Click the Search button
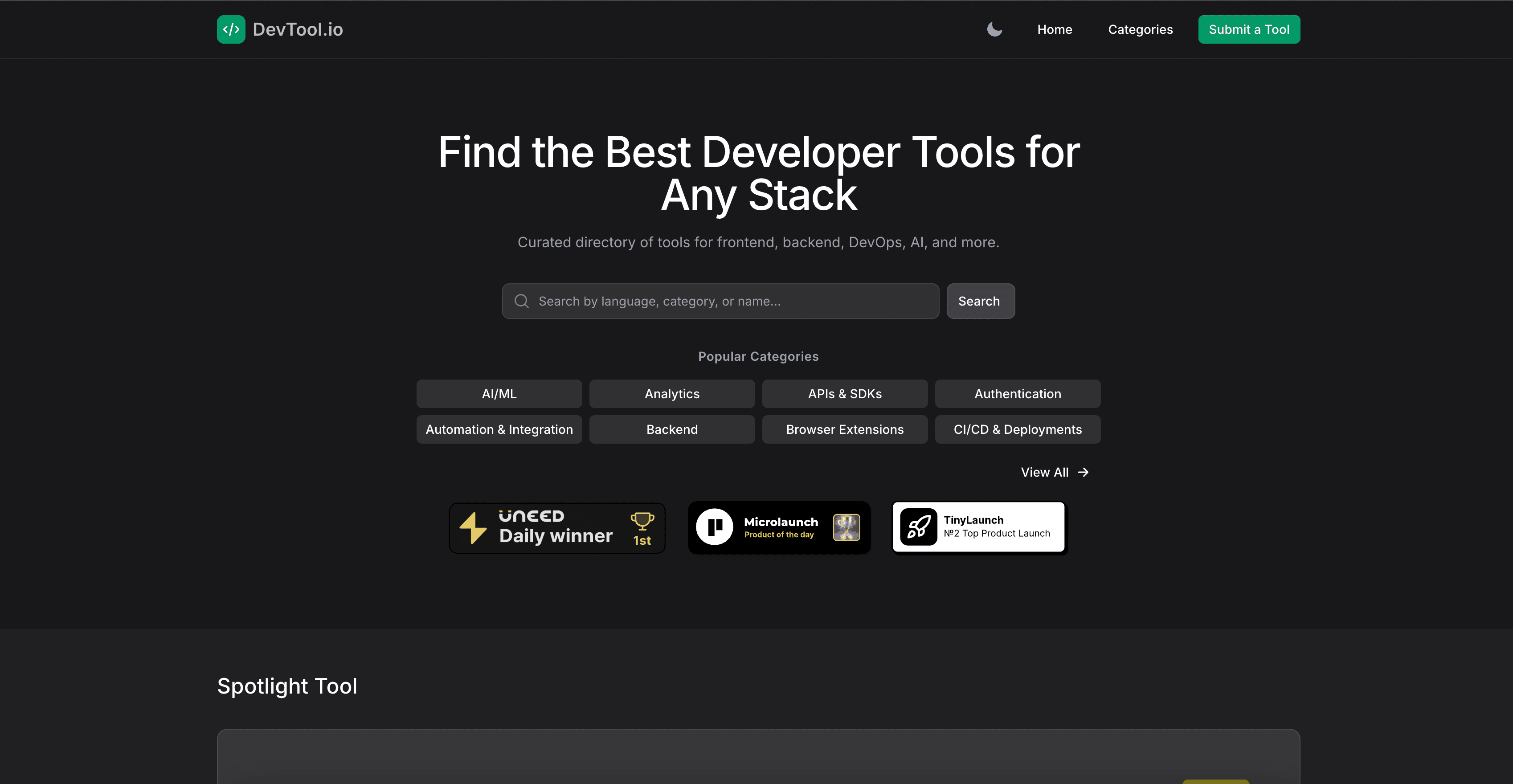This screenshot has height=784, width=1513. tap(980, 301)
